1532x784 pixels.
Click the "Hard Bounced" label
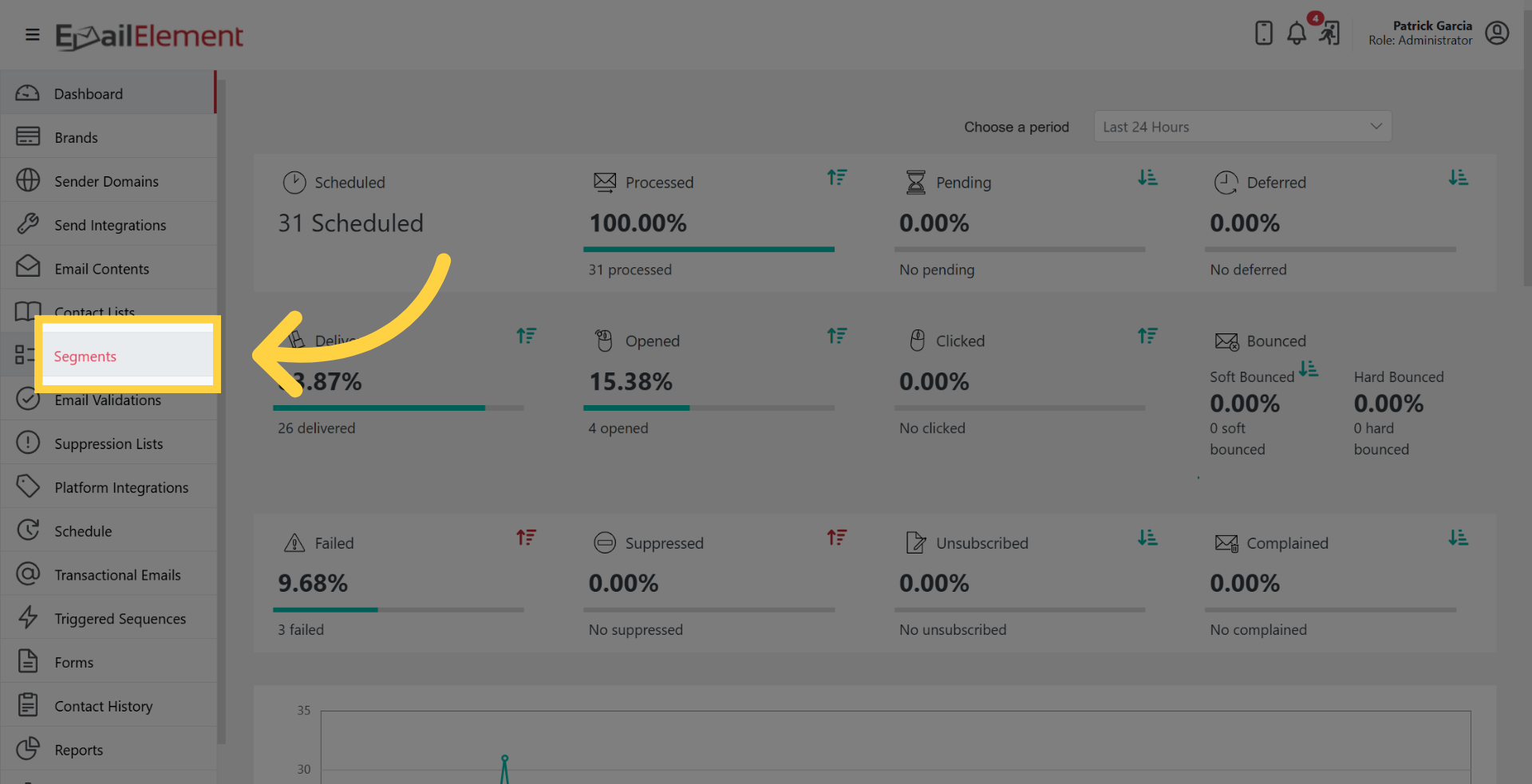click(1399, 377)
